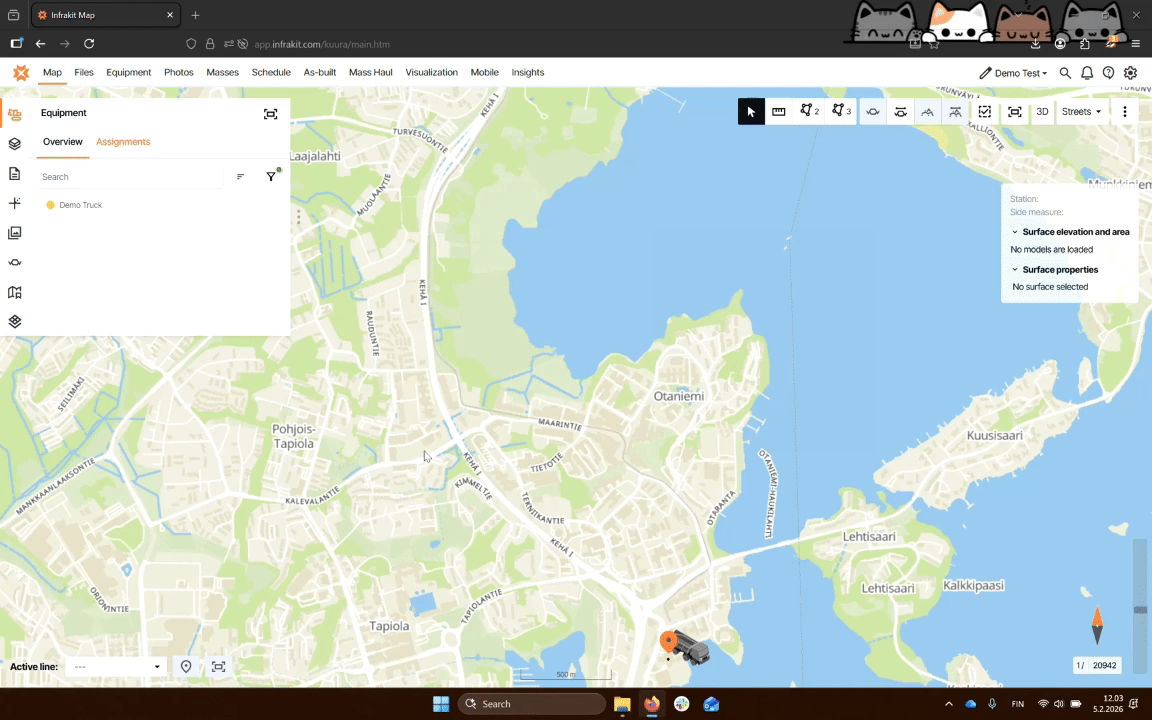Switch to the Overview tab

pos(62,142)
